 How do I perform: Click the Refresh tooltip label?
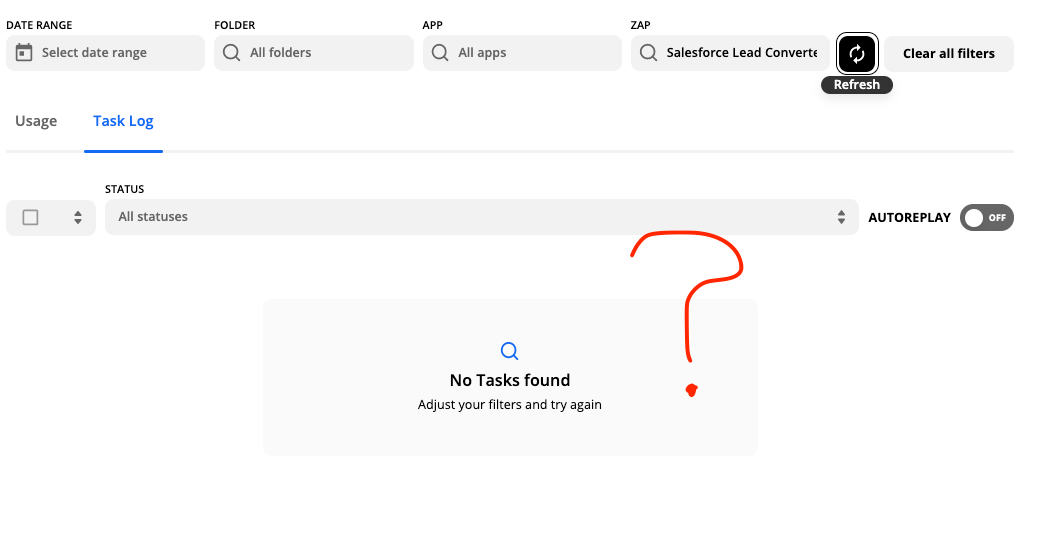[856, 85]
